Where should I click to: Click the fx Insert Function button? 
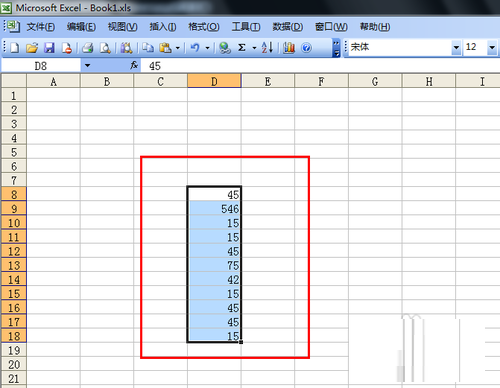[134, 65]
